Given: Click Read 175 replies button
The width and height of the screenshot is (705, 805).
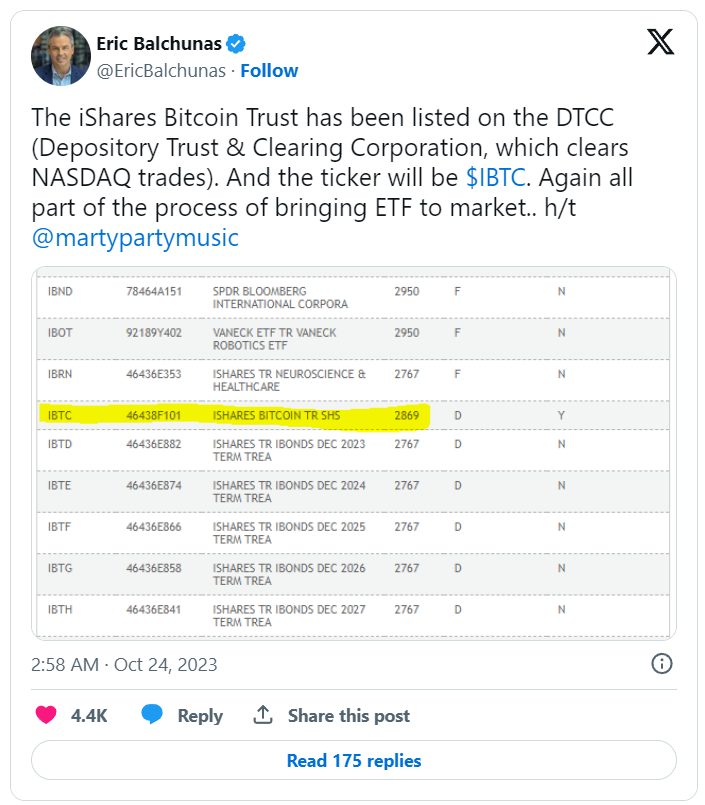Looking at the screenshot, I should click(x=353, y=761).
